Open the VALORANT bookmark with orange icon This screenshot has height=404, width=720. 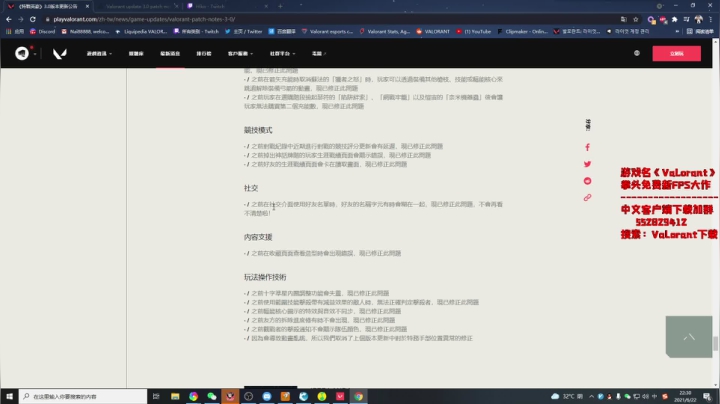tap(433, 31)
